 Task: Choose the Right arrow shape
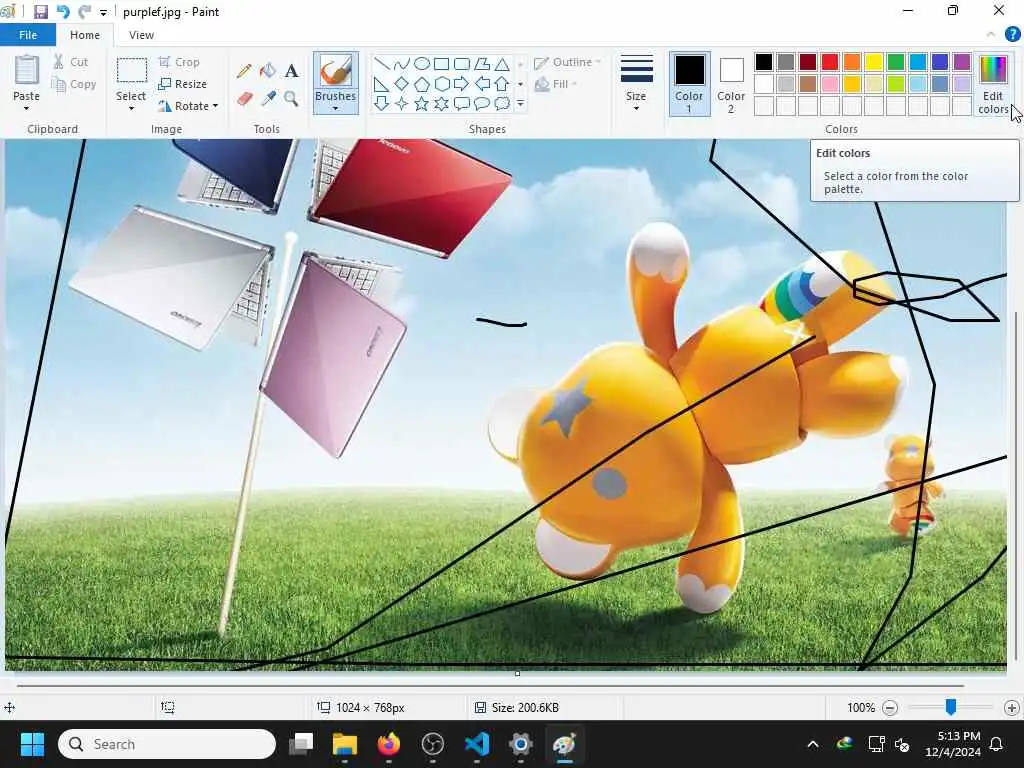tap(462, 84)
